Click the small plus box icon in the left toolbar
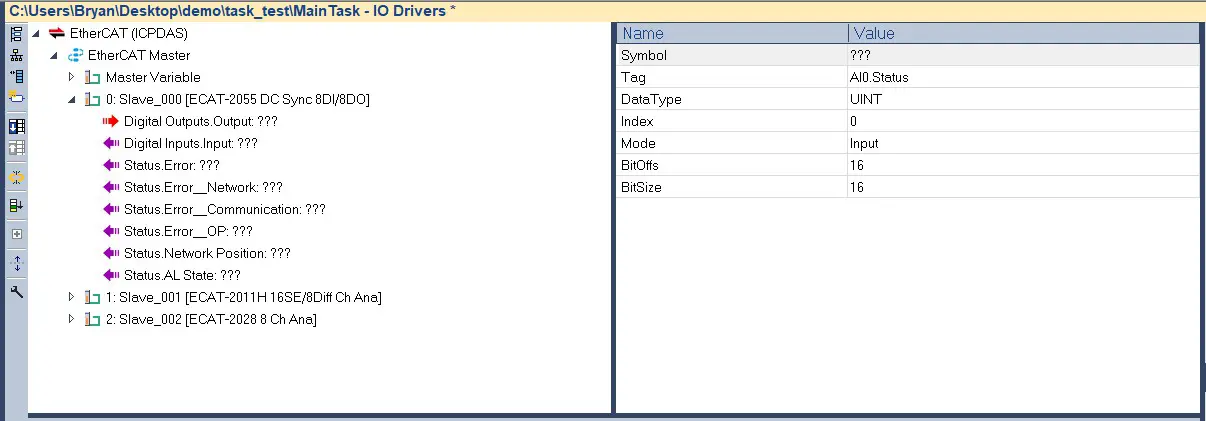Image resolution: width=1206 pixels, height=421 pixels. coord(16,234)
